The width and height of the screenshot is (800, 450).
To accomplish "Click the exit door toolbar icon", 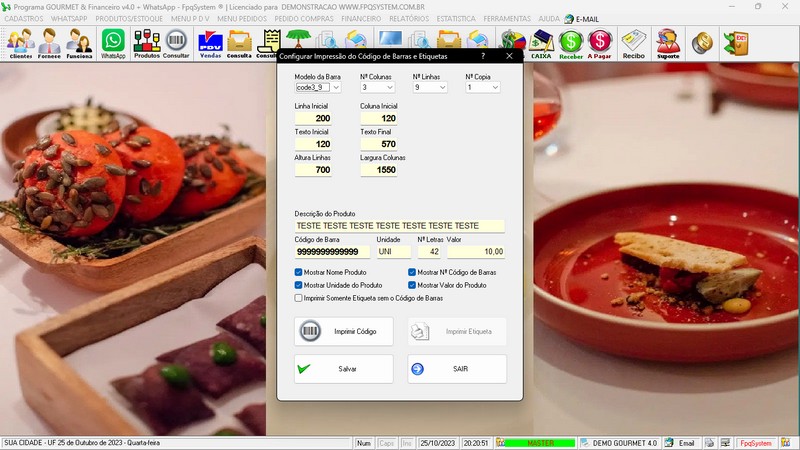I will pos(736,43).
